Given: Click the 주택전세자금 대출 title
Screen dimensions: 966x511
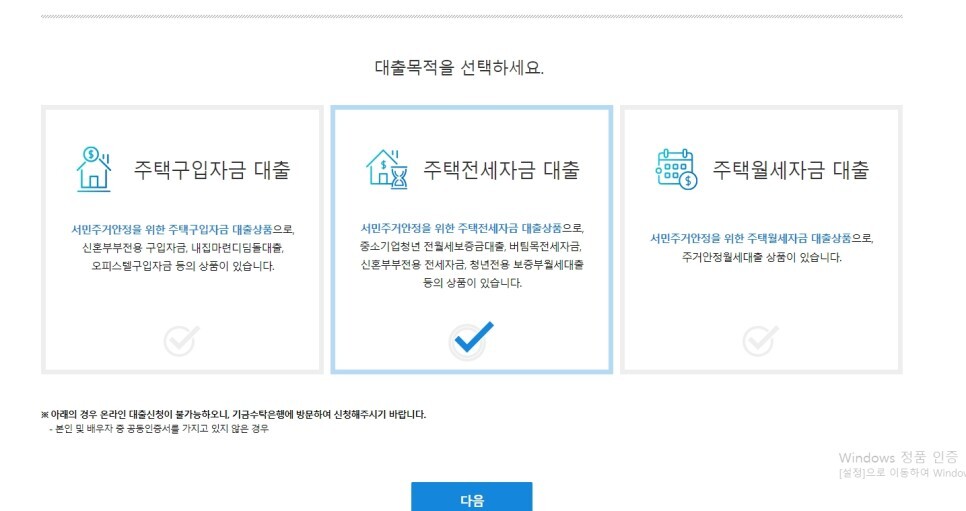Looking at the screenshot, I should 501,170.
